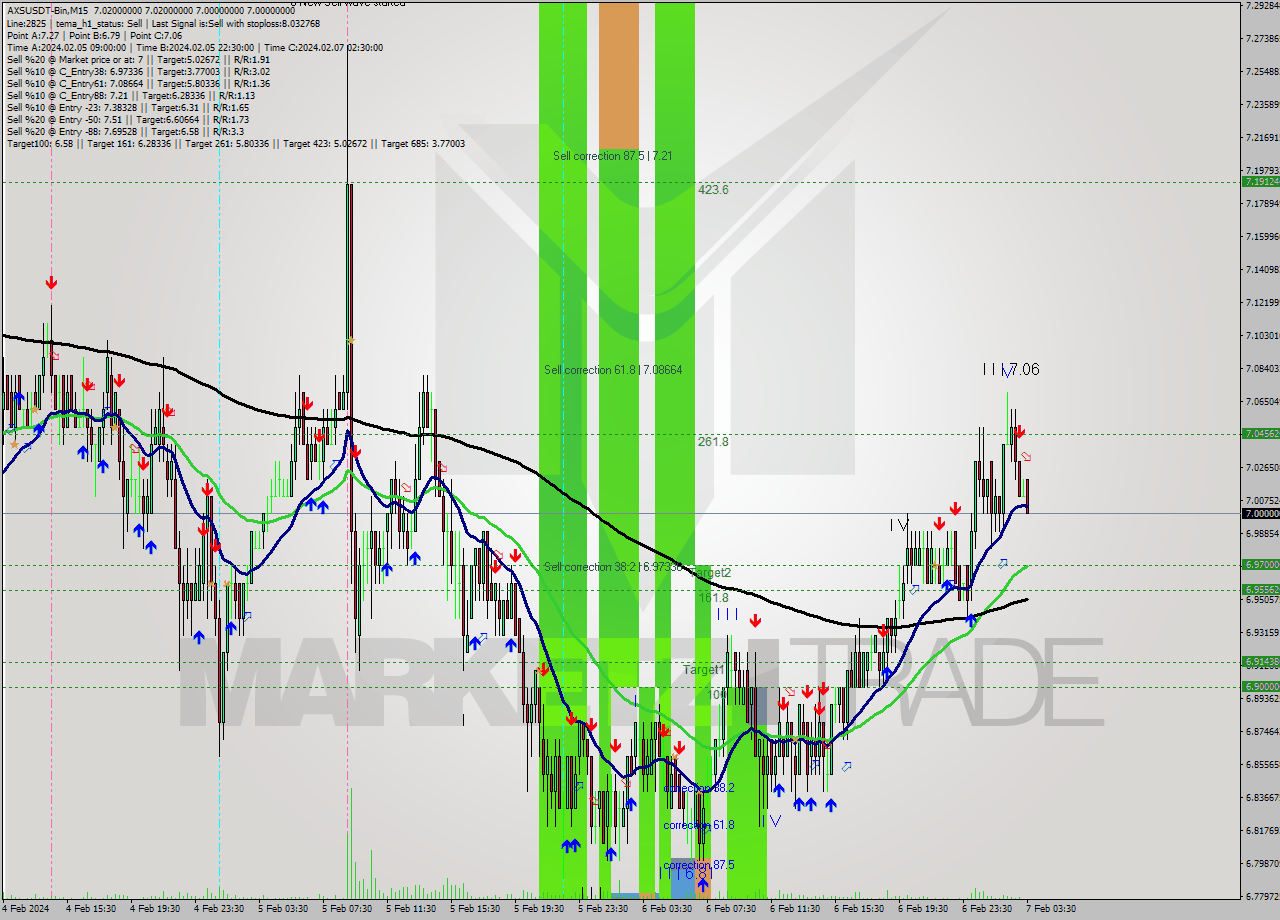Click the 6.93159 price axis value

[1261, 632]
